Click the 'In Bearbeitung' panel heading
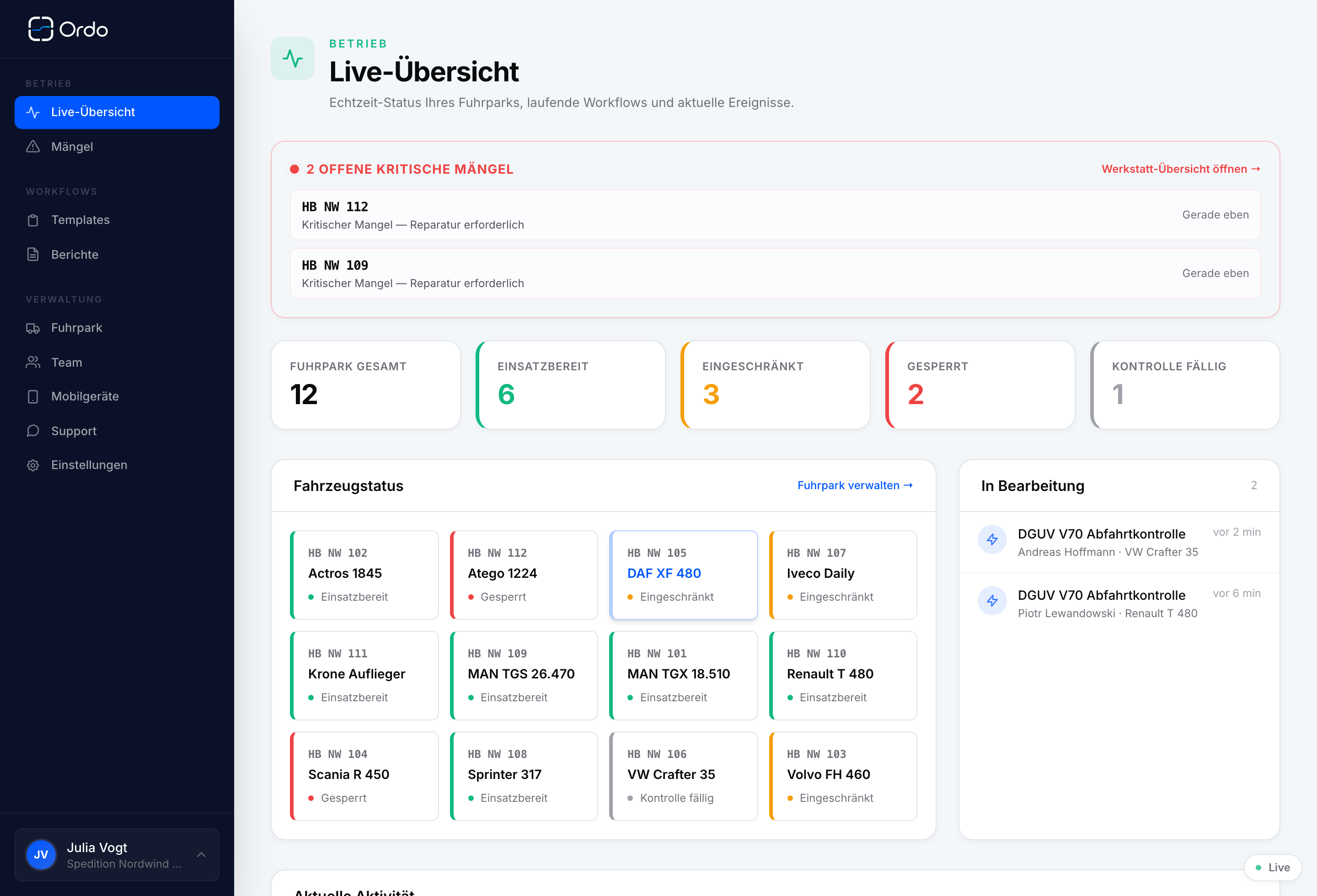 pyautogui.click(x=1033, y=486)
